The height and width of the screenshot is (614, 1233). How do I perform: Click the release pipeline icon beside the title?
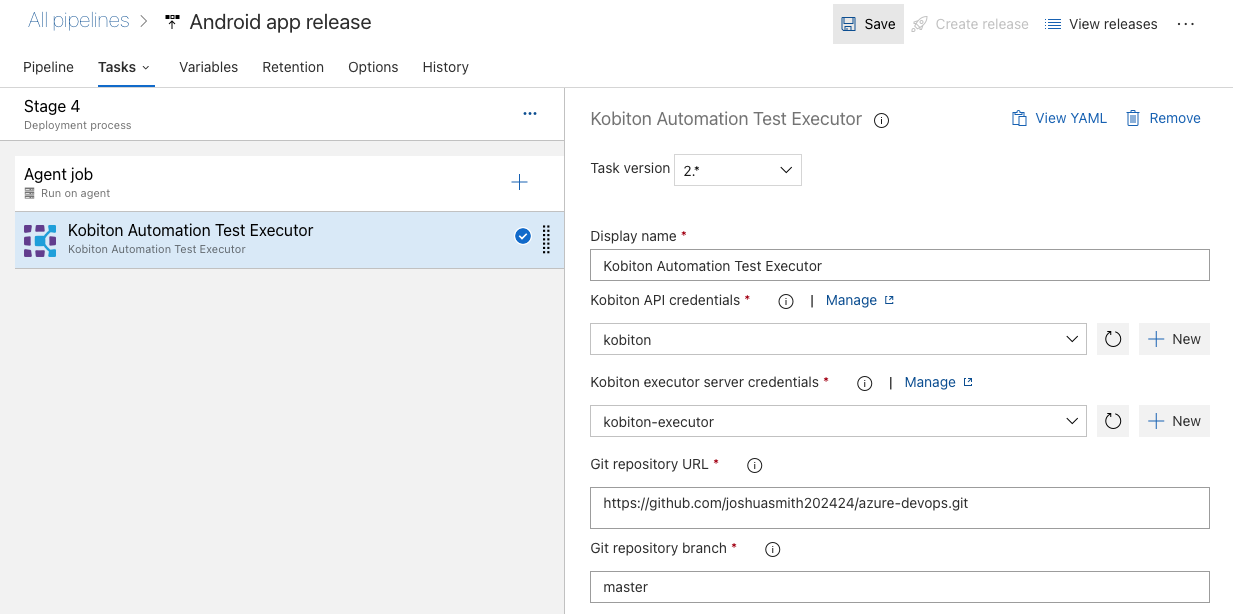(x=172, y=22)
